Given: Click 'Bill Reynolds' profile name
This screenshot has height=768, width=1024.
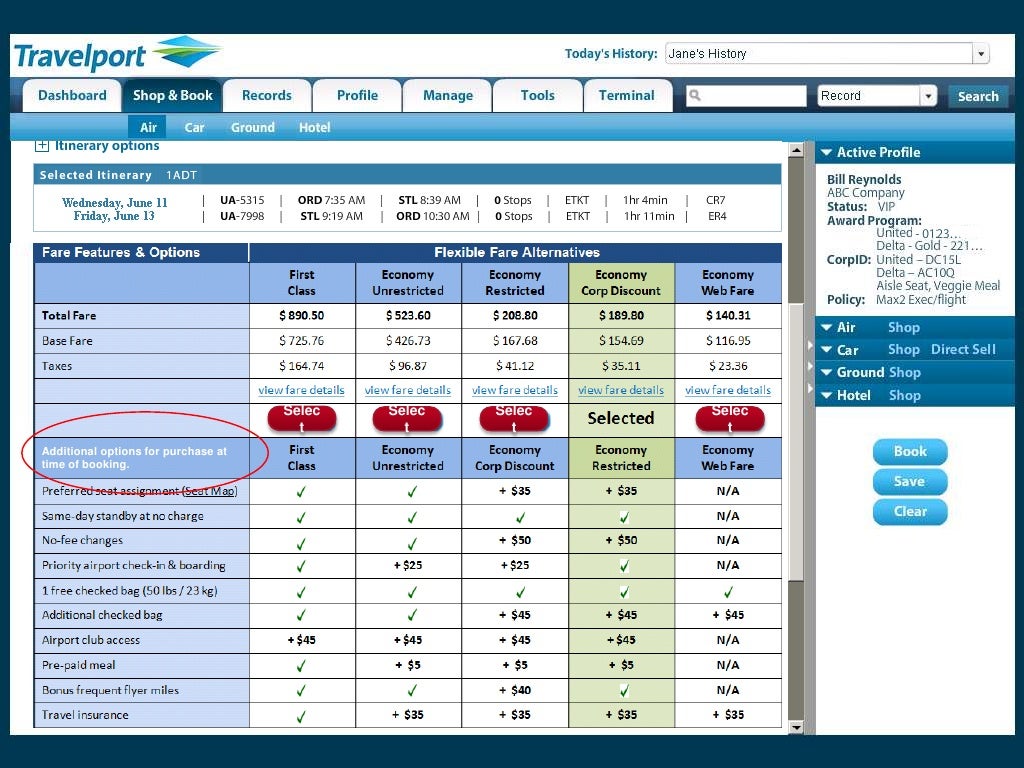Looking at the screenshot, I should tap(864, 180).
